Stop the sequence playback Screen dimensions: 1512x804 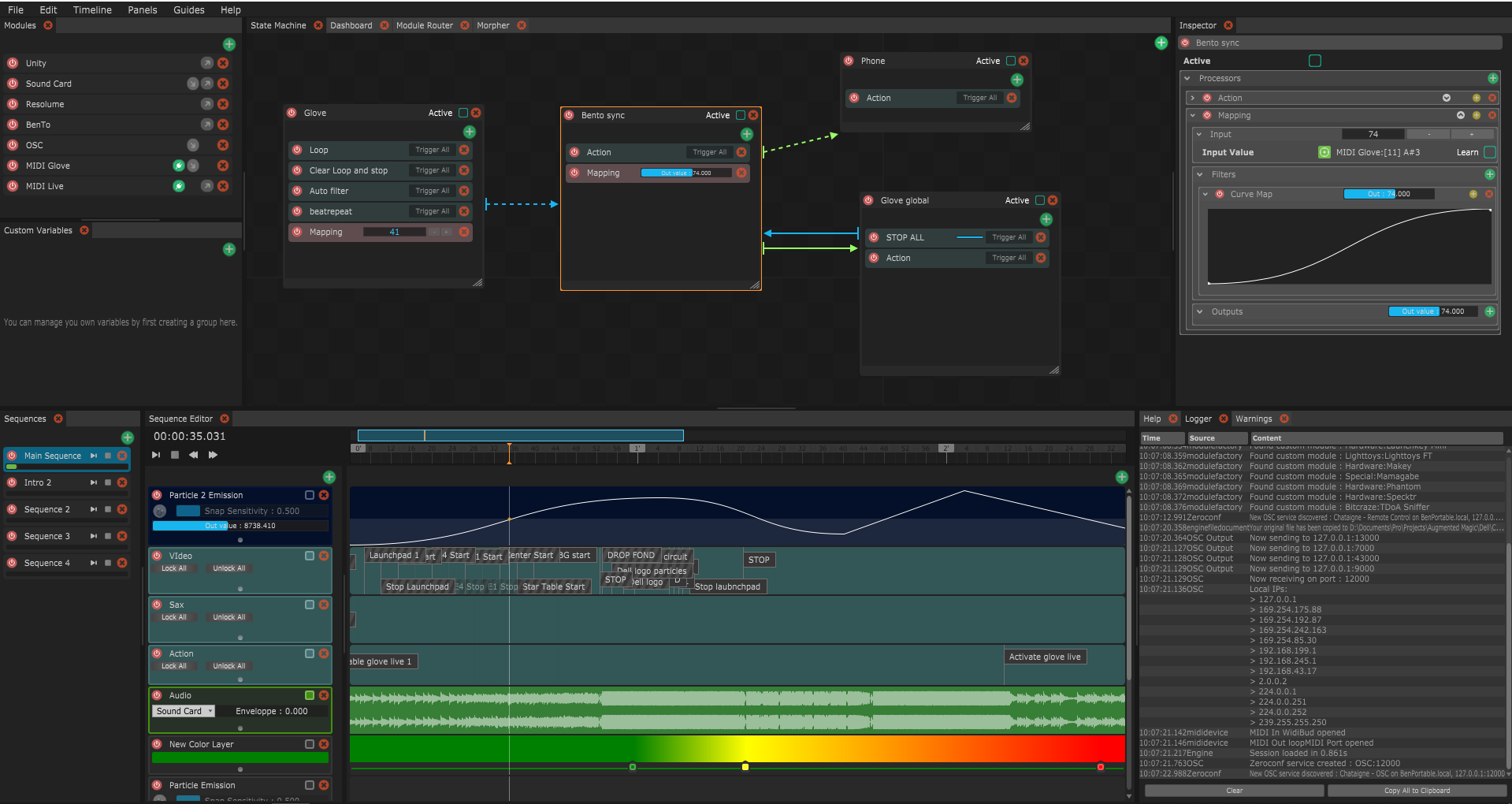tap(175, 455)
